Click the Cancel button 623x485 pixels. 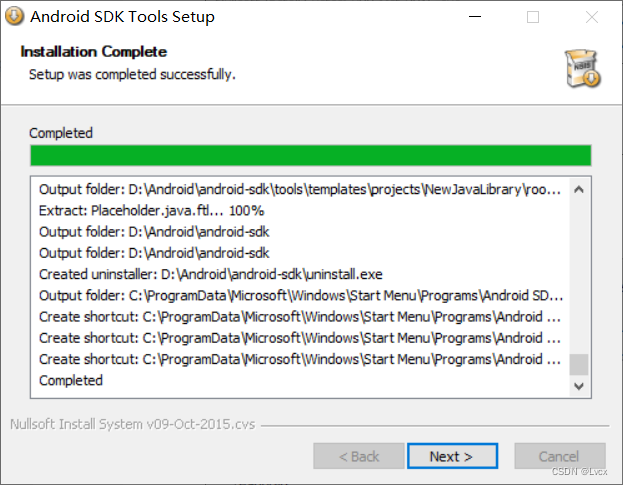[x=559, y=456]
